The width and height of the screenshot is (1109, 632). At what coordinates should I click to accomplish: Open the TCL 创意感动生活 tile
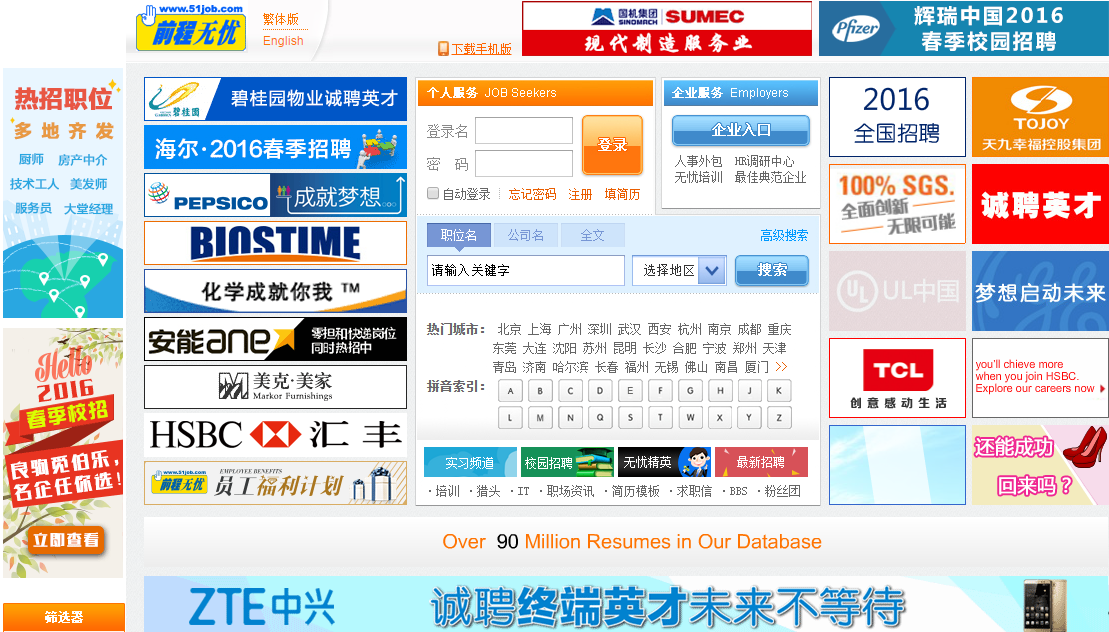point(898,378)
